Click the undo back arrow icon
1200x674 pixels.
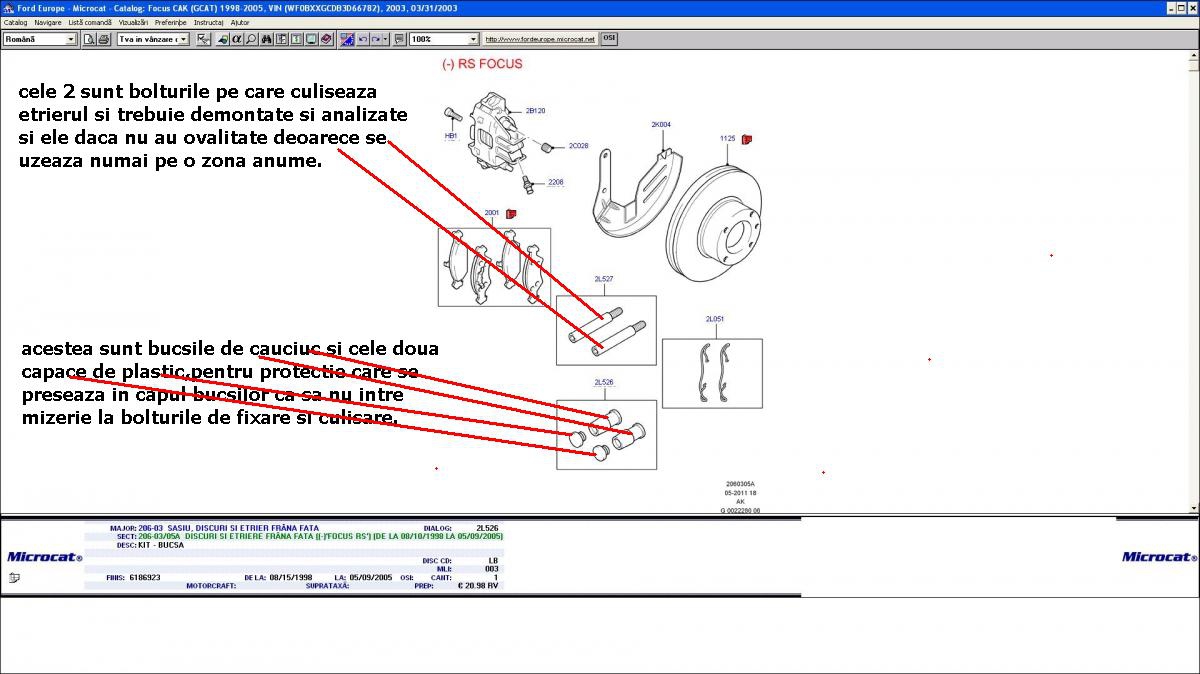363,39
